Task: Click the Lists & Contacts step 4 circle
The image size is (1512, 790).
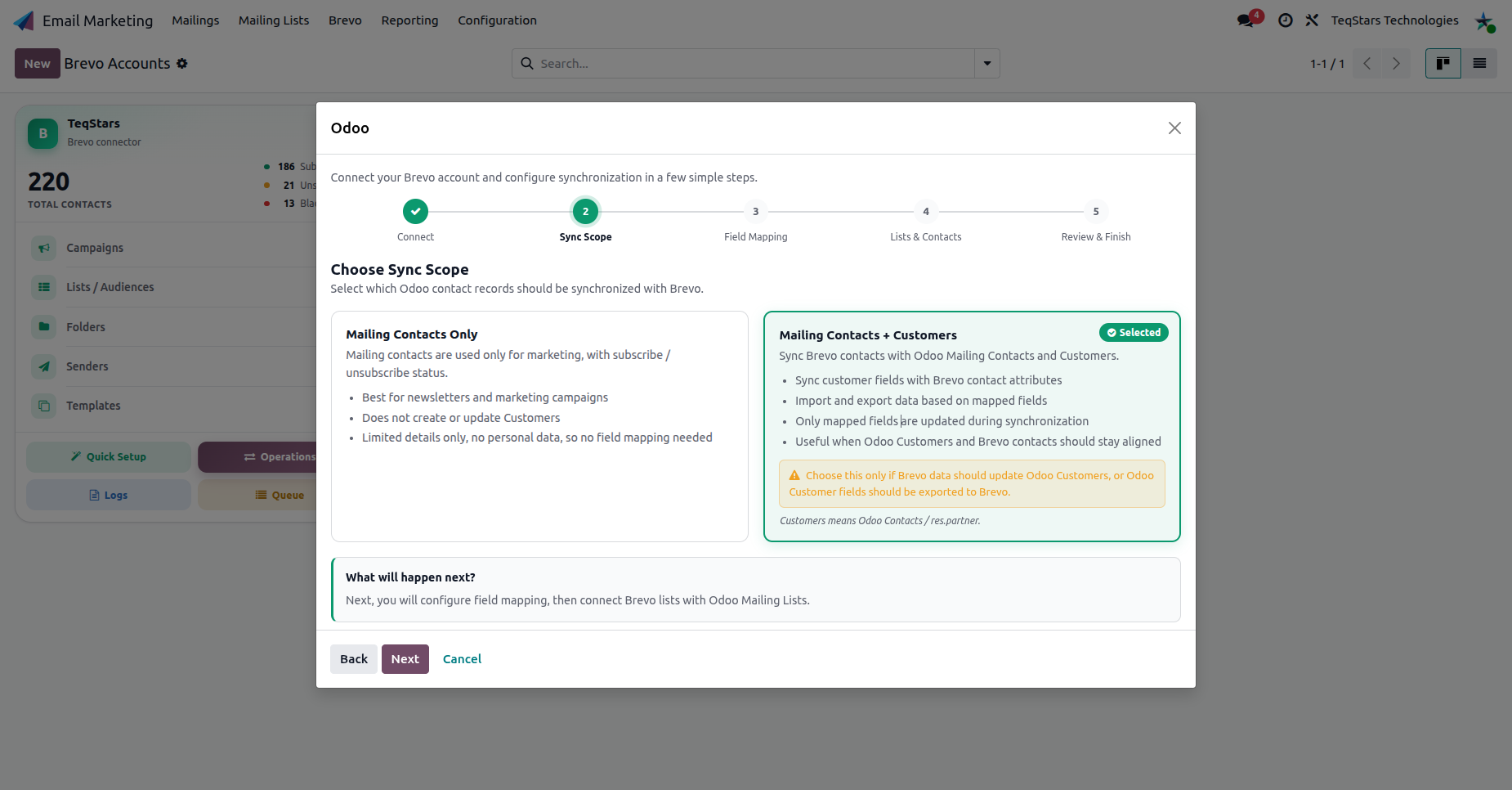Action: point(926,211)
